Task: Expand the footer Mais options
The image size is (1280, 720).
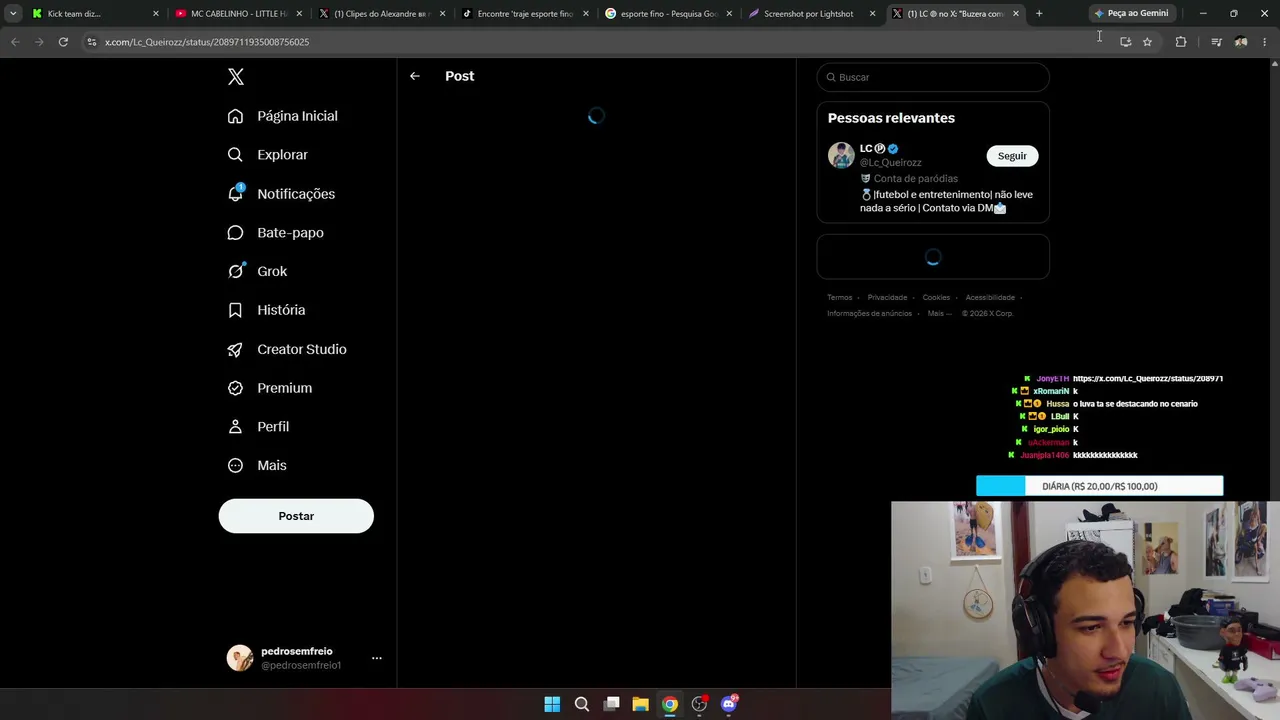Action: pos(939,313)
